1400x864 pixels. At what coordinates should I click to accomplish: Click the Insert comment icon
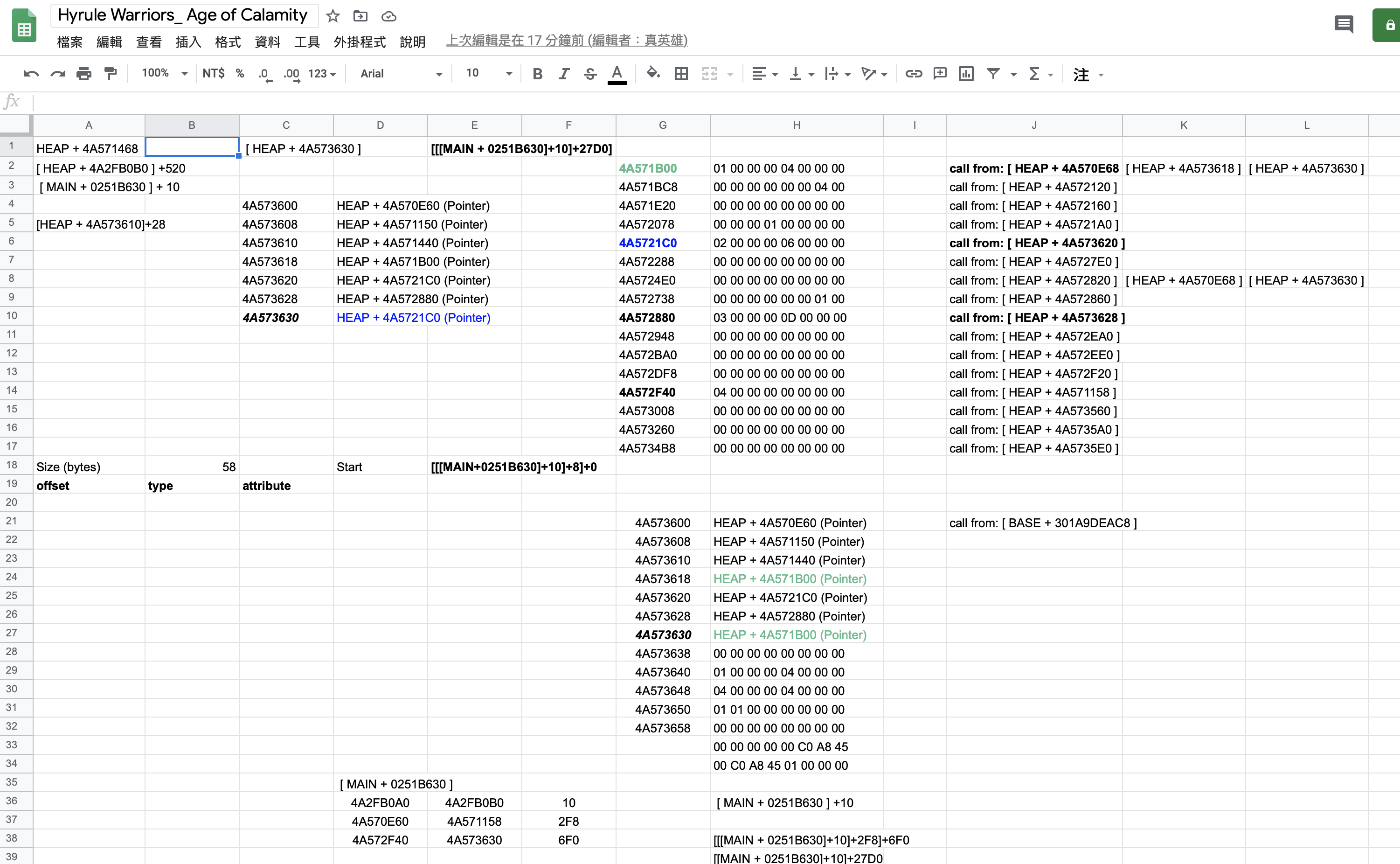click(940, 74)
